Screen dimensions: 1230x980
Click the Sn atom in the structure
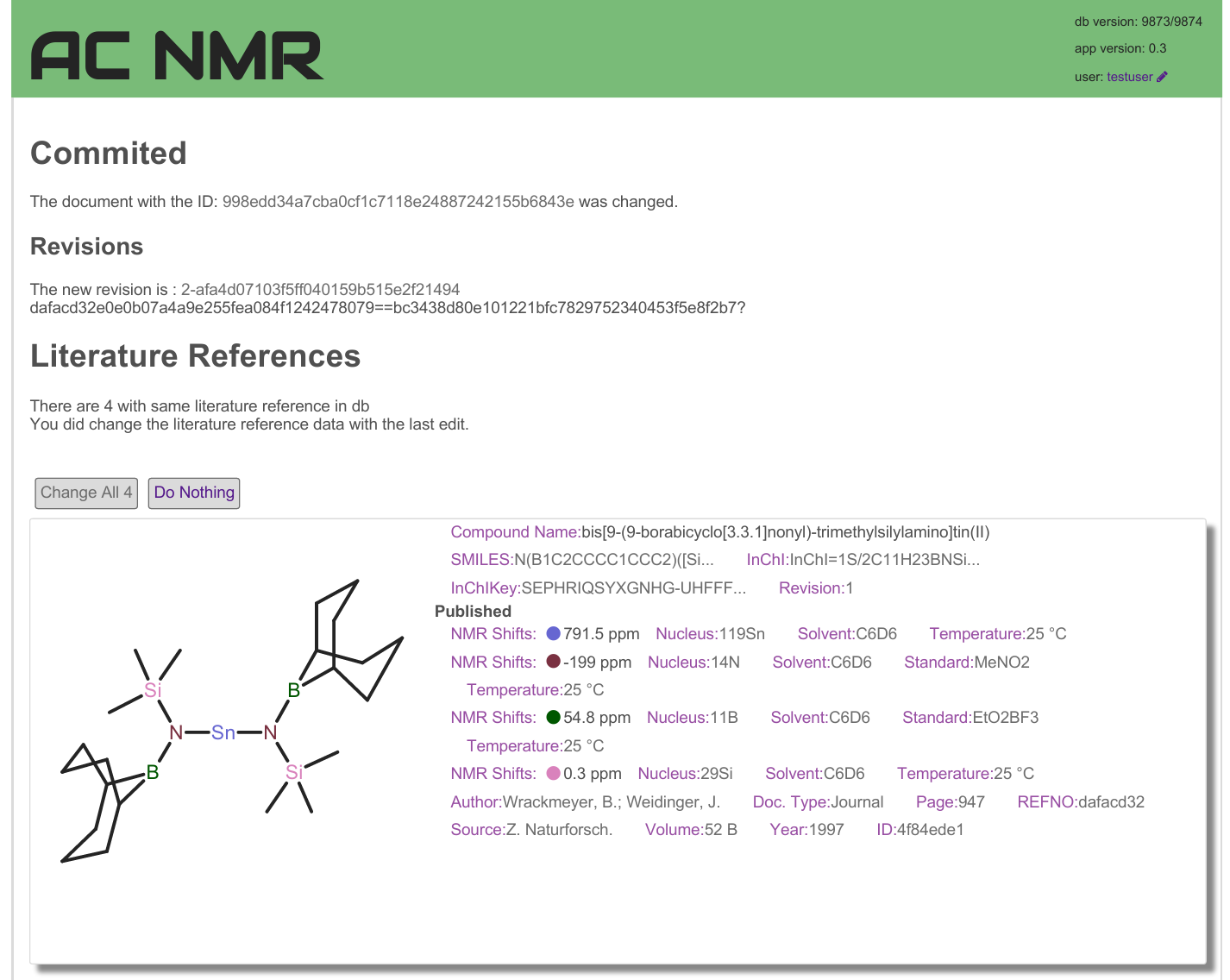tap(223, 732)
